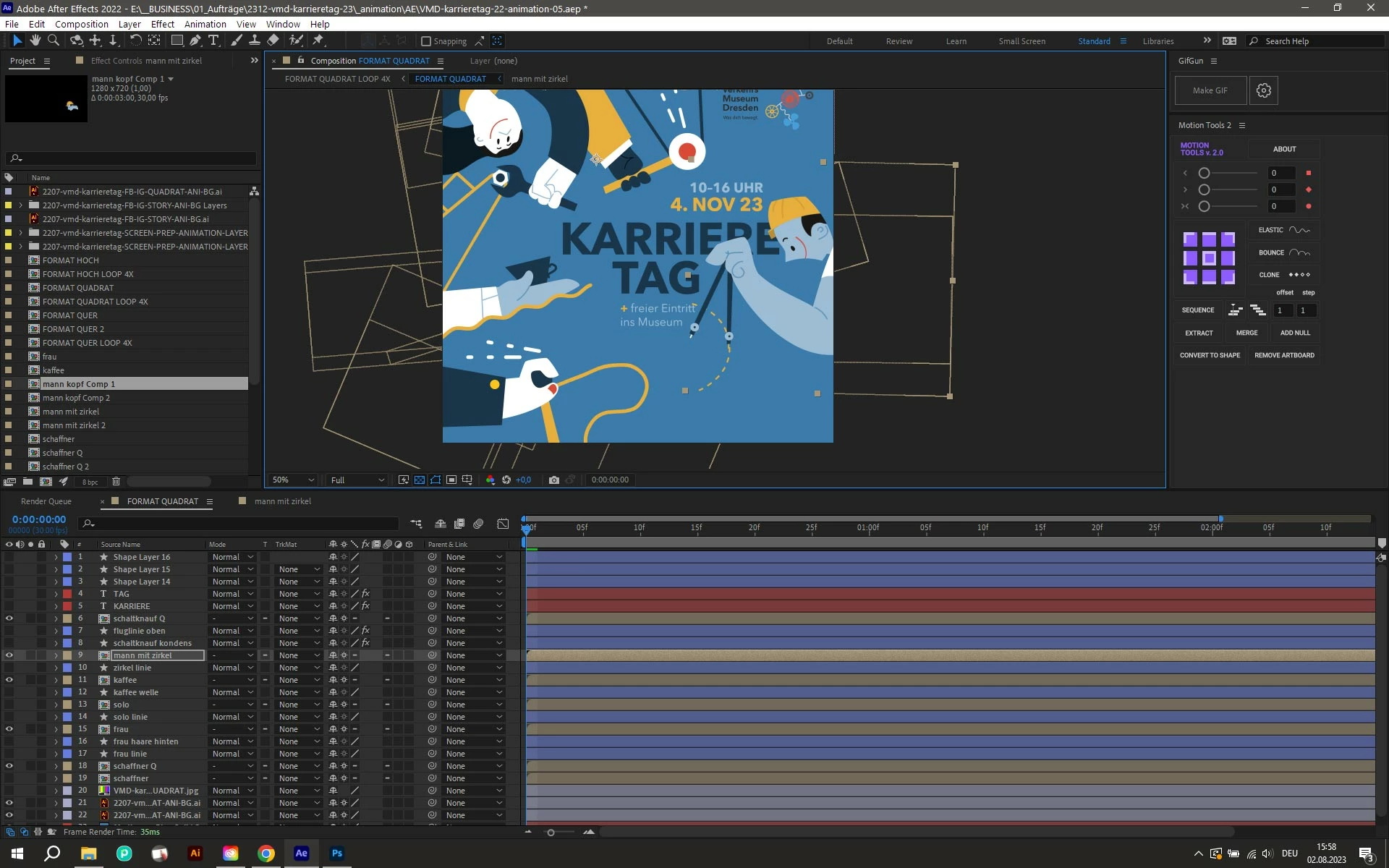Image resolution: width=1389 pixels, height=868 pixels.
Task: Hide the schaltknauf Q layer
Action: 9,618
